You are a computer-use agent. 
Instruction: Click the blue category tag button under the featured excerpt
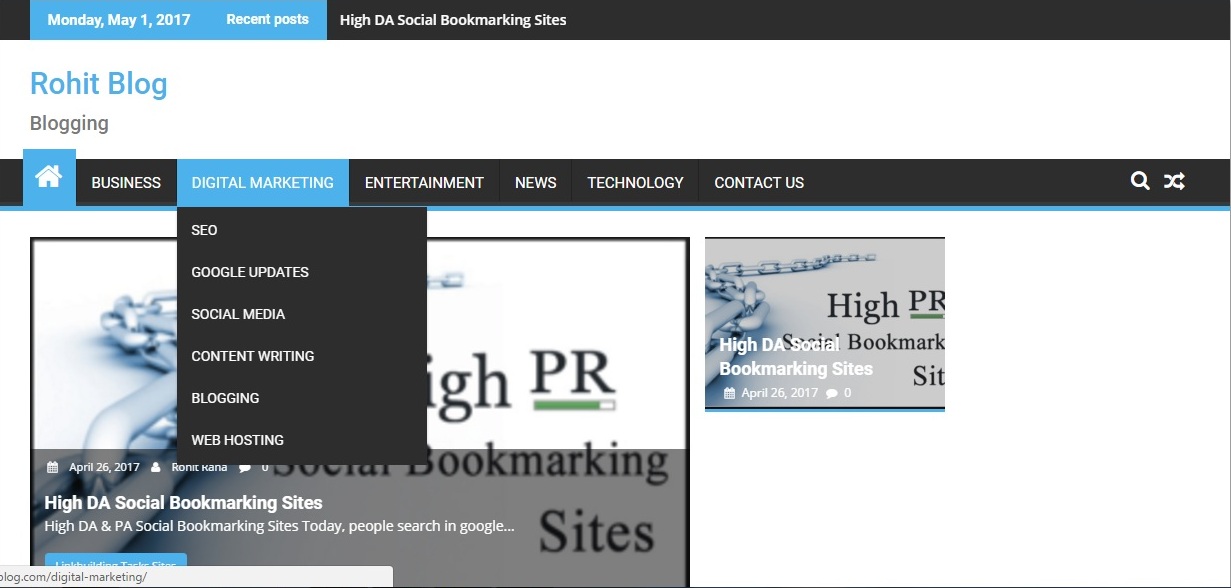click(116, 564)
